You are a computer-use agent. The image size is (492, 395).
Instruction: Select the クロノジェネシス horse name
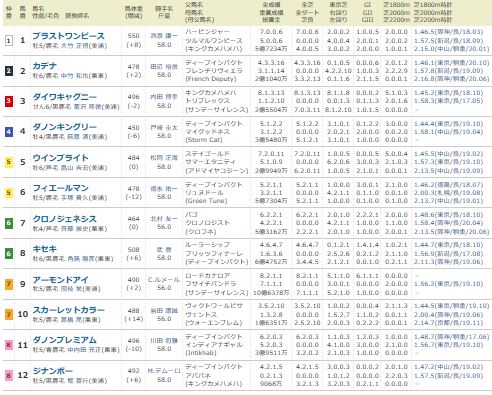point(65,219)
